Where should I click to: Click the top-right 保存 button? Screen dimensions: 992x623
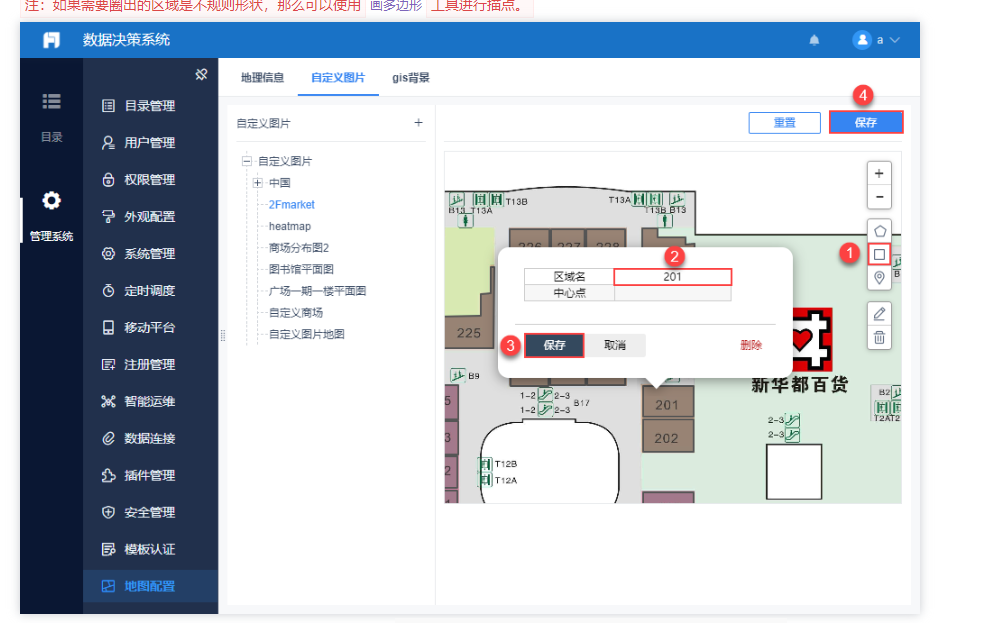coord(866,123)
